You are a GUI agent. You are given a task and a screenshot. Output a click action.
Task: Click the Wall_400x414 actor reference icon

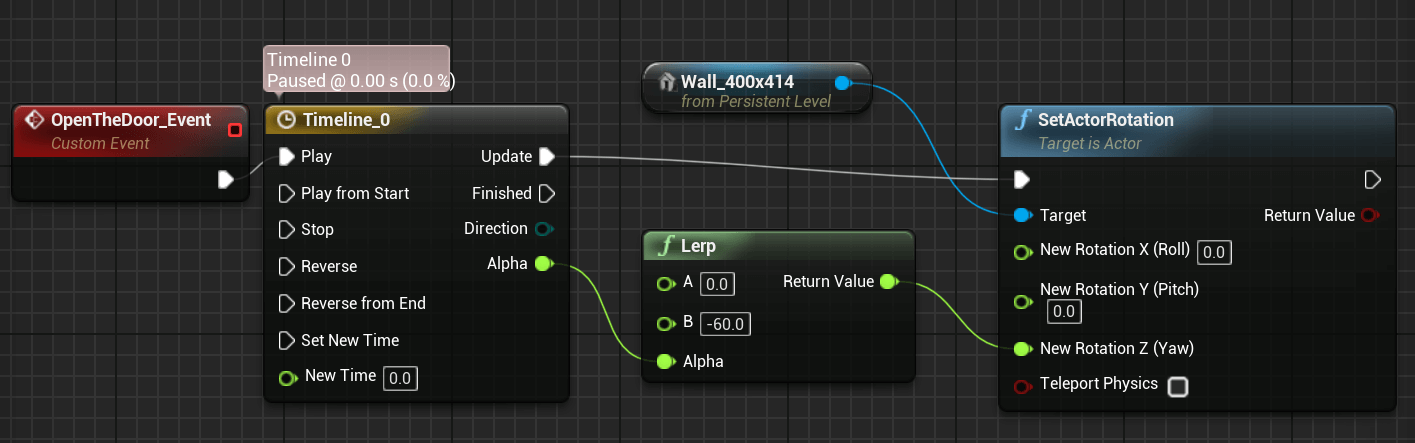pos(667,82)
